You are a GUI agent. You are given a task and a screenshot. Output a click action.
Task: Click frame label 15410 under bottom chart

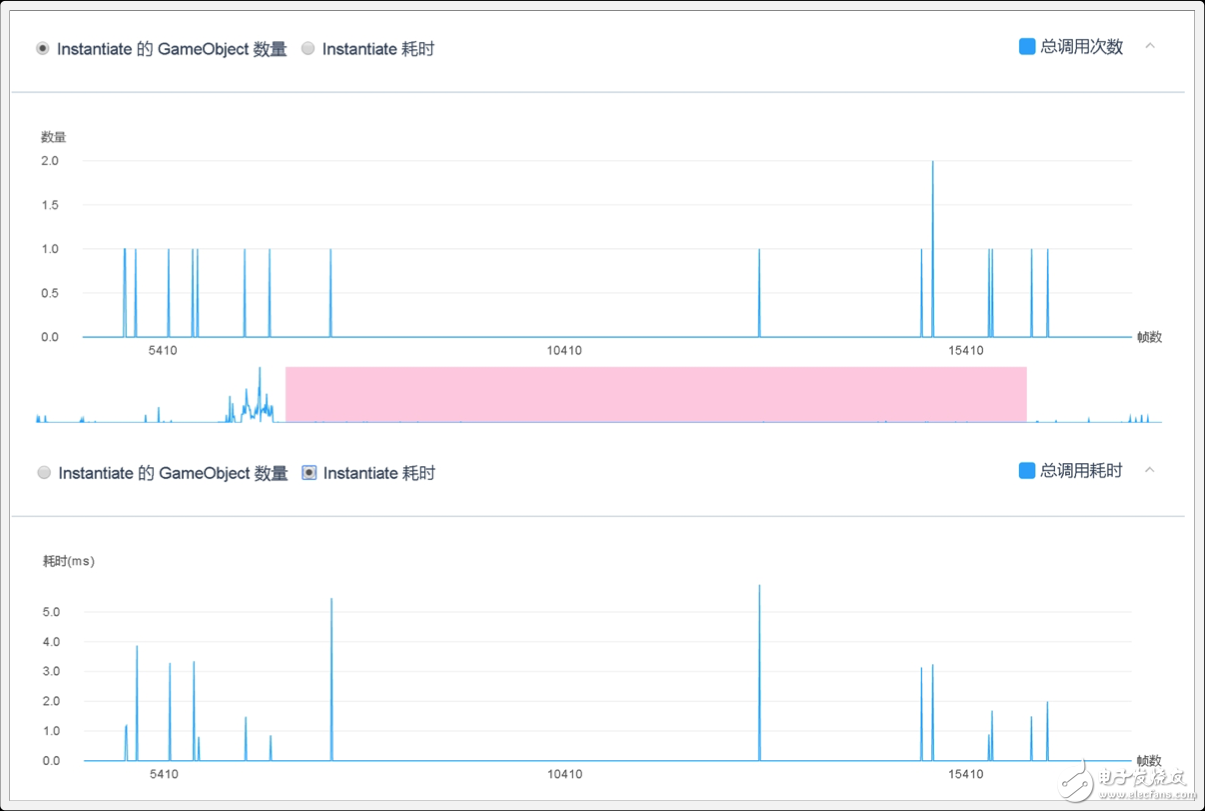967,775
